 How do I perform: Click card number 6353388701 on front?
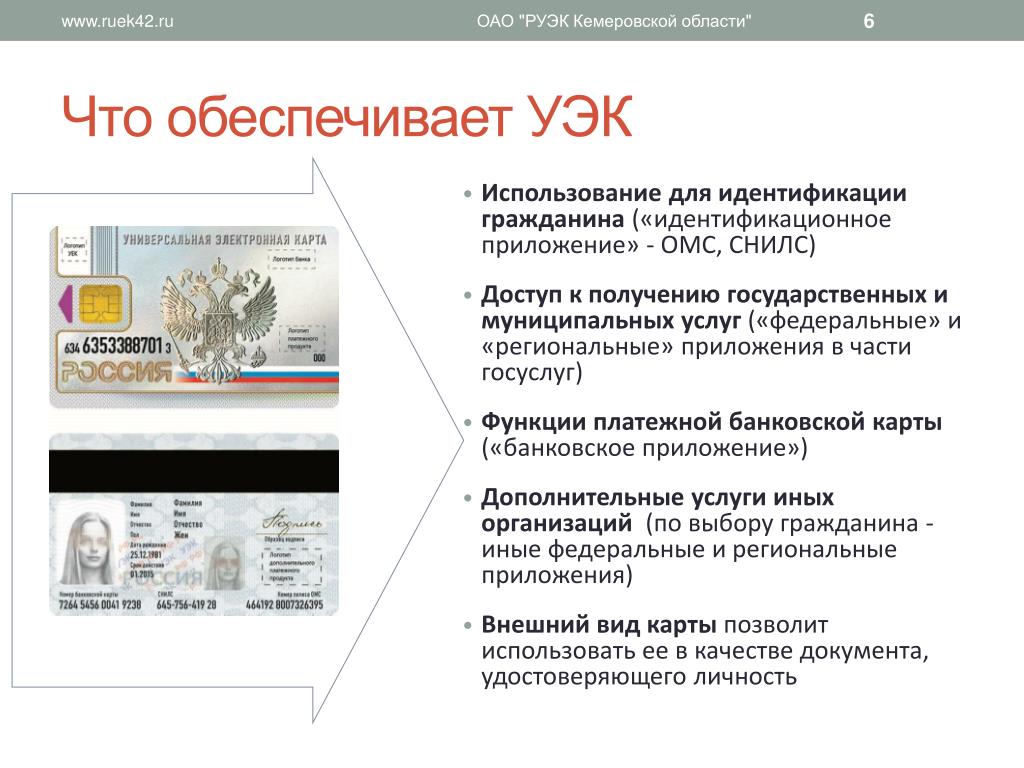123,345
